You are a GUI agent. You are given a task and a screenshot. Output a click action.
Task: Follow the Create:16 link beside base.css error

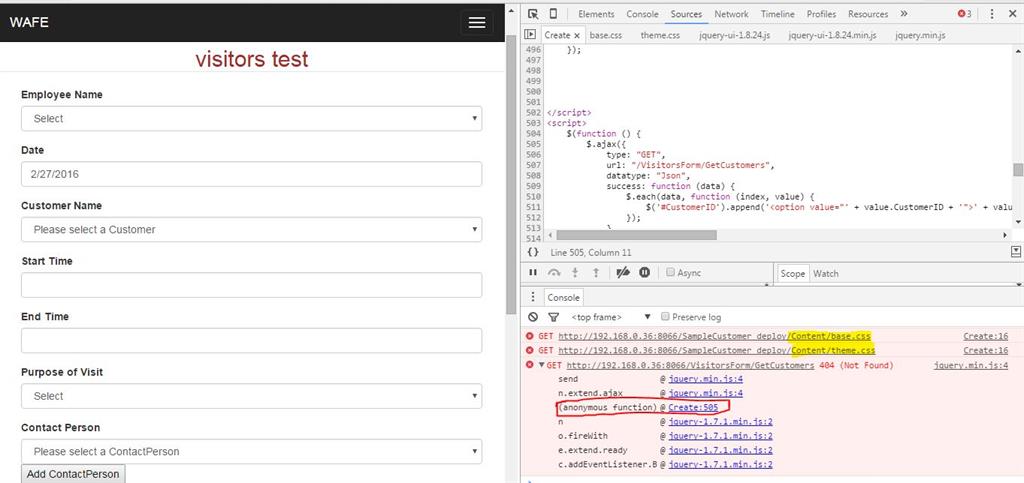click(x=985, y=336)
